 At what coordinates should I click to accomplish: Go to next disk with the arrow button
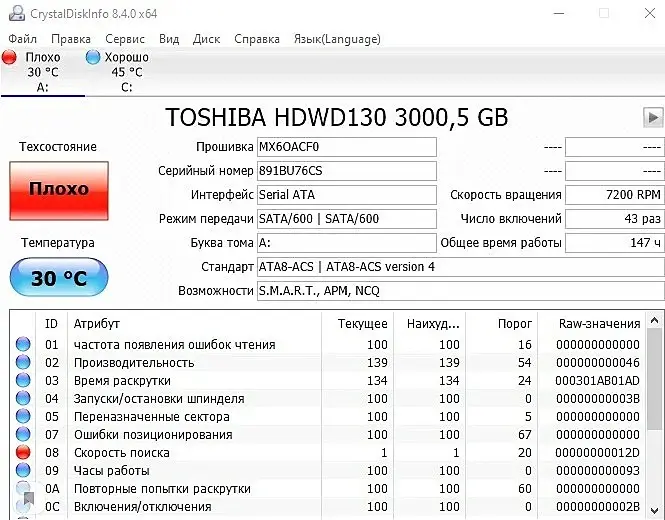pyautogui.click(x=653, y=117)
